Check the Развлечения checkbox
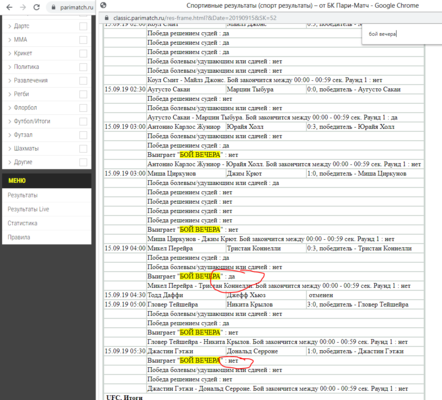Screen dimensions: 442x400 (83, 81)
